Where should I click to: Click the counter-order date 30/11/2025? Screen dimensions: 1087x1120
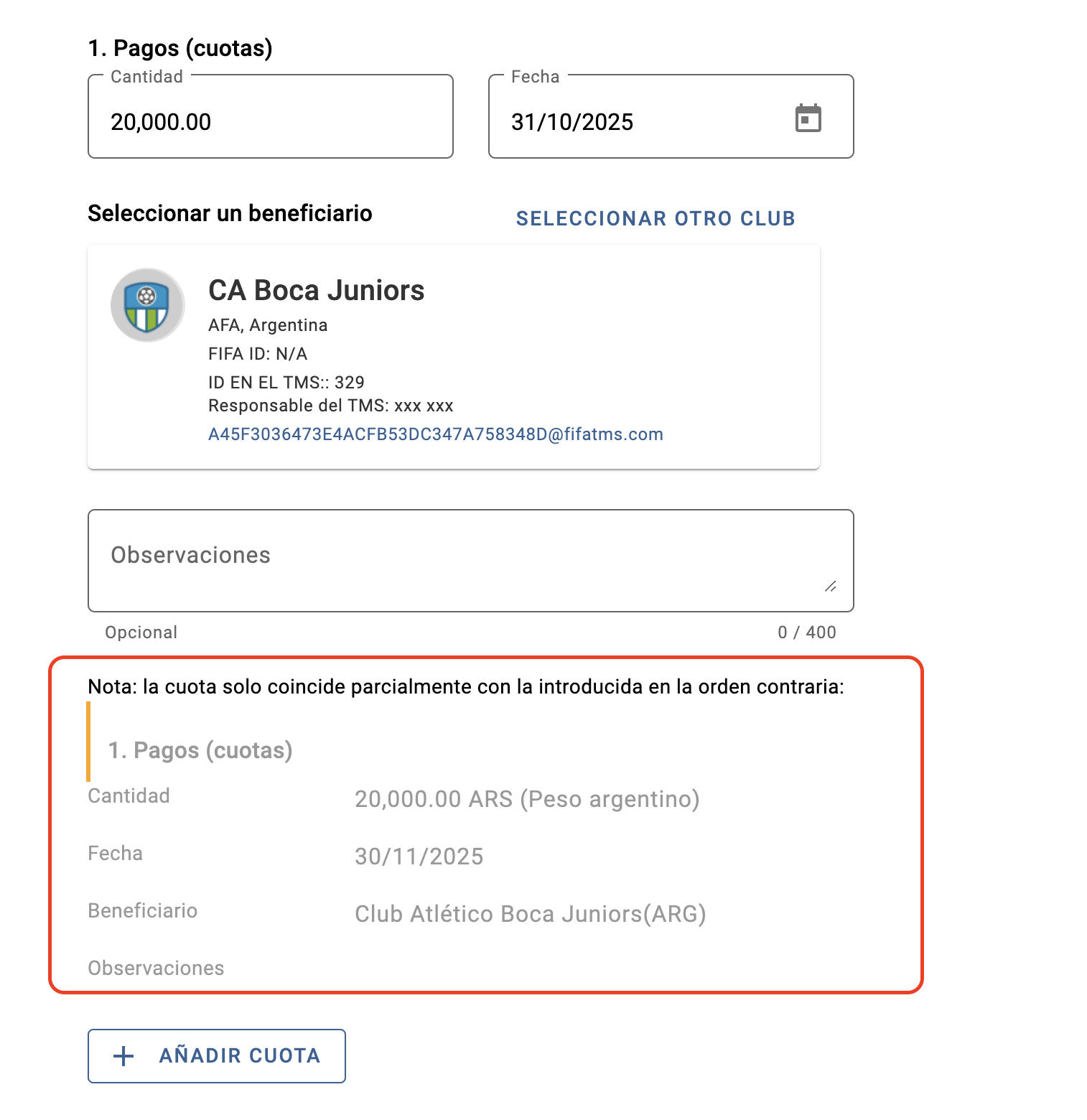tap(419, 857)
